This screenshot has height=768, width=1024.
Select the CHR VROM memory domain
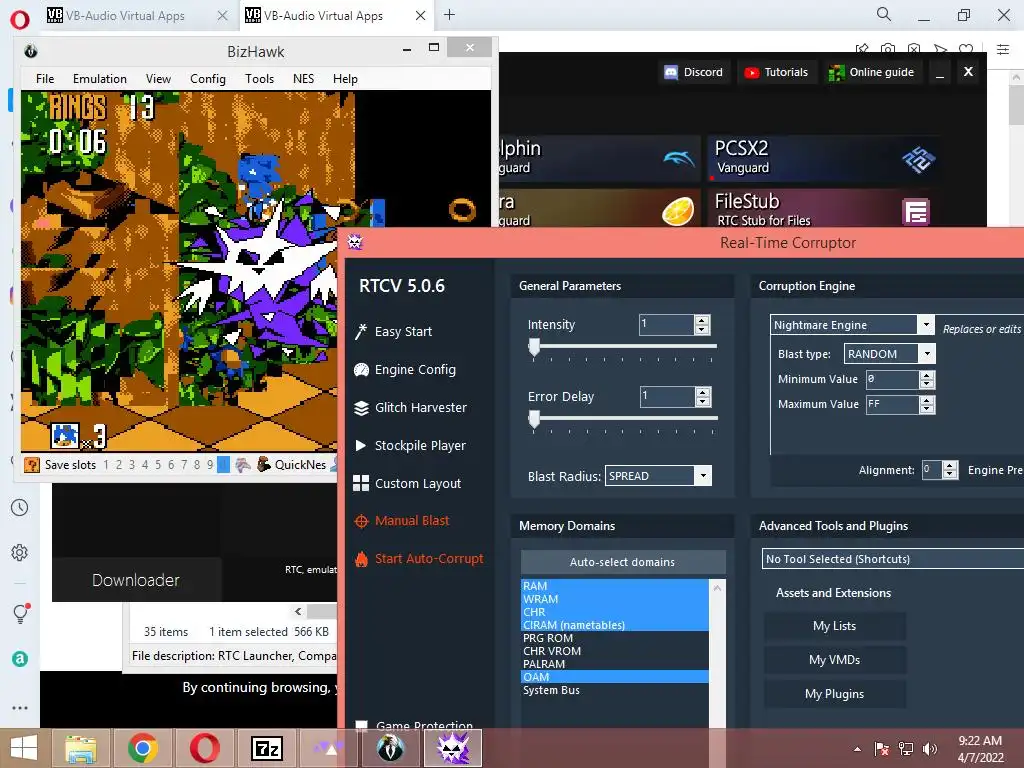pos(615,651)
